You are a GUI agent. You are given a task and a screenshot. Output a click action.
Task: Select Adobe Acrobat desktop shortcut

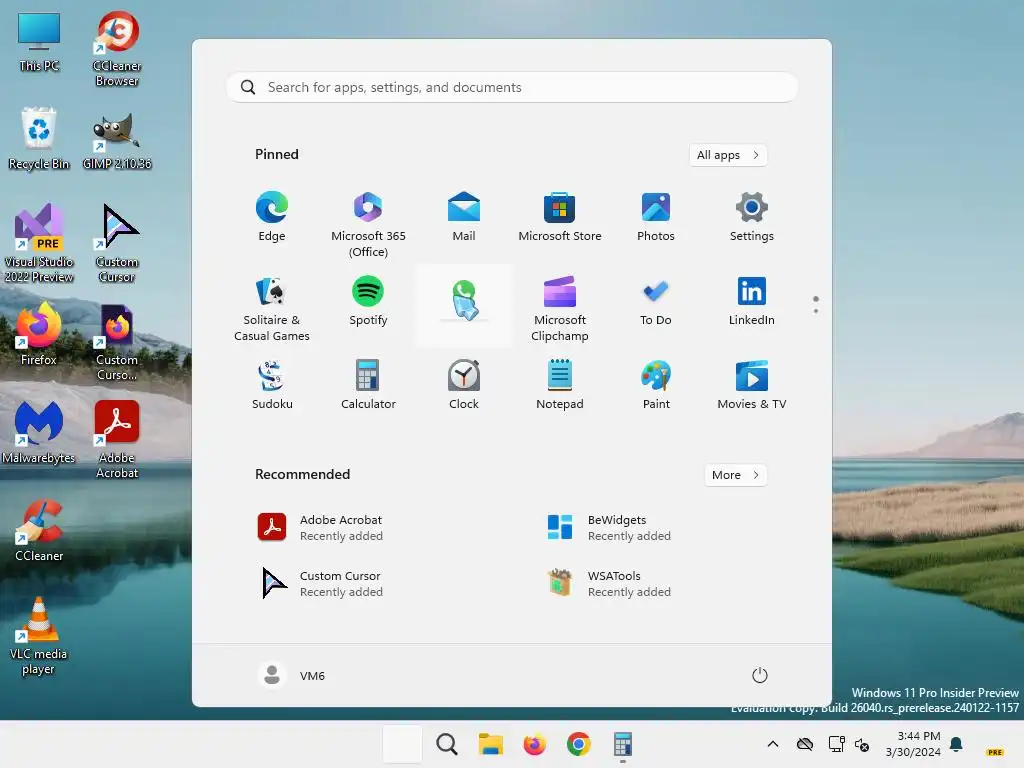coord(117,440)
